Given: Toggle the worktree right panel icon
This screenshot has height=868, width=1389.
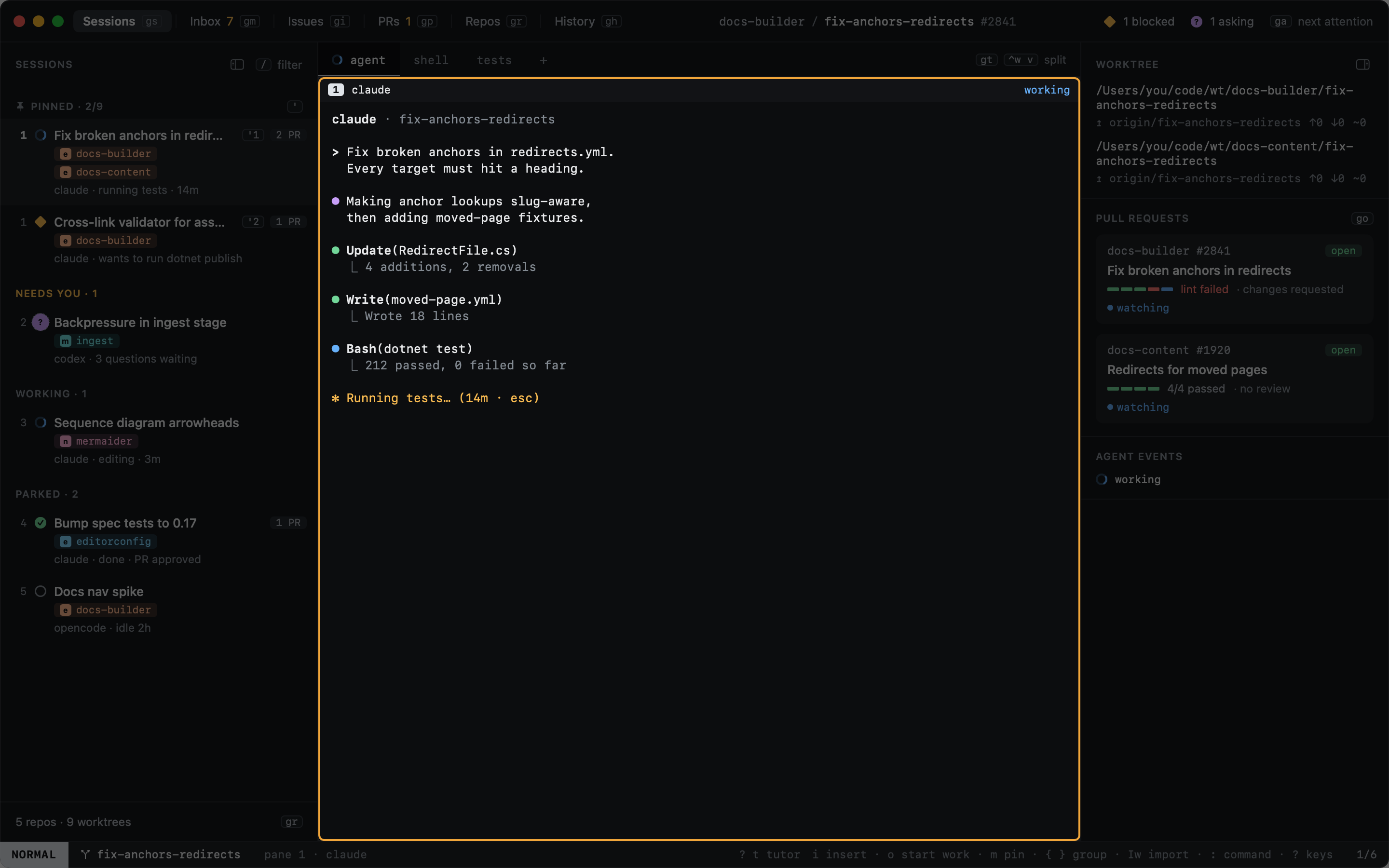Looking at the screenshot, I should pyautogui.click(x=1362, y=64).
